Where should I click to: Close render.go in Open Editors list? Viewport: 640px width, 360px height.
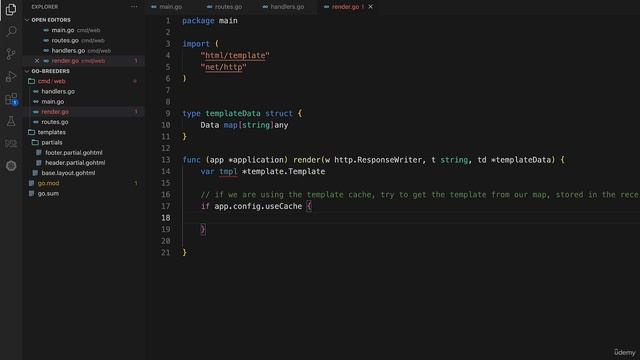[37, 61]
